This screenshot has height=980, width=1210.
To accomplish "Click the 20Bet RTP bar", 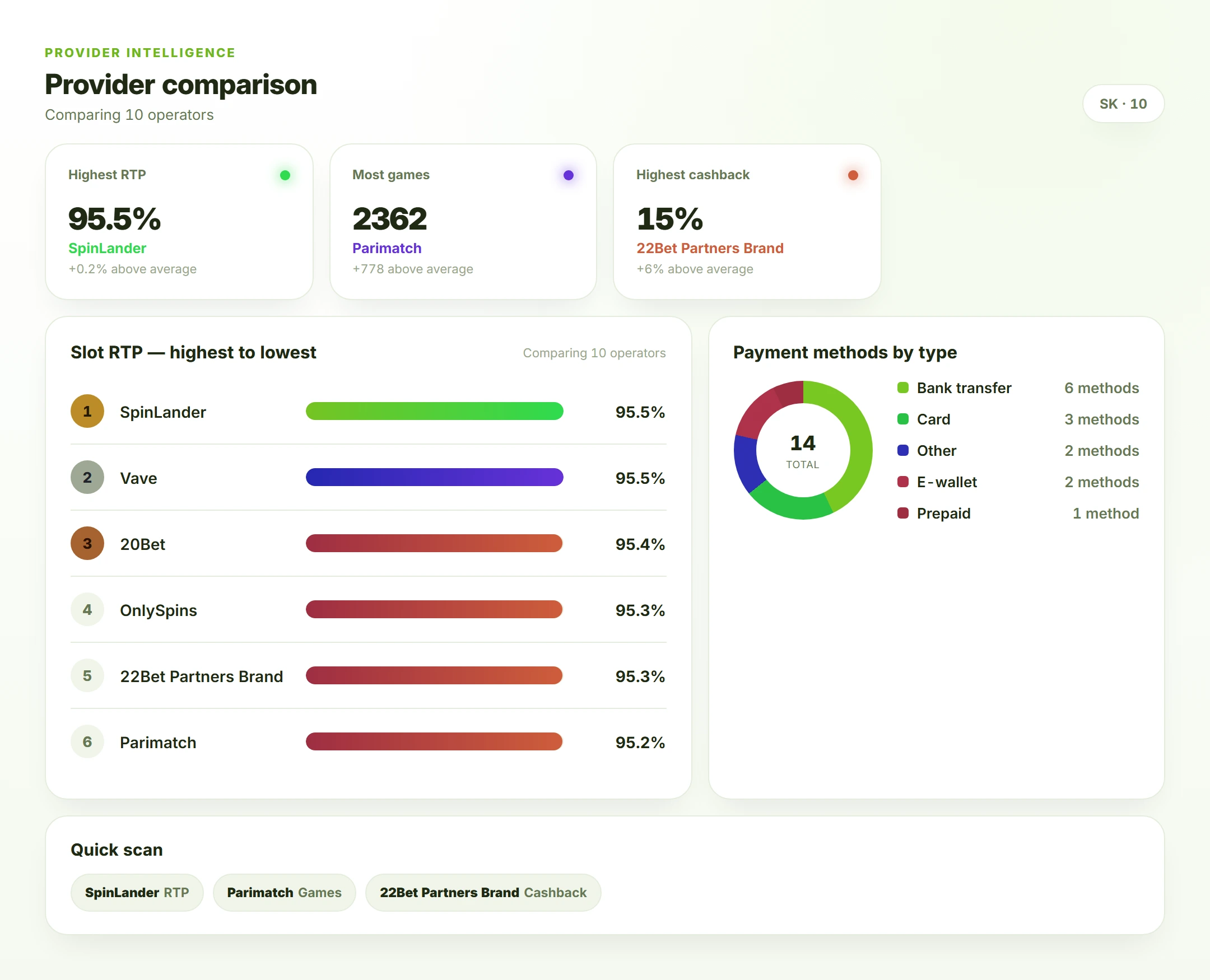I will coord(434,544).
